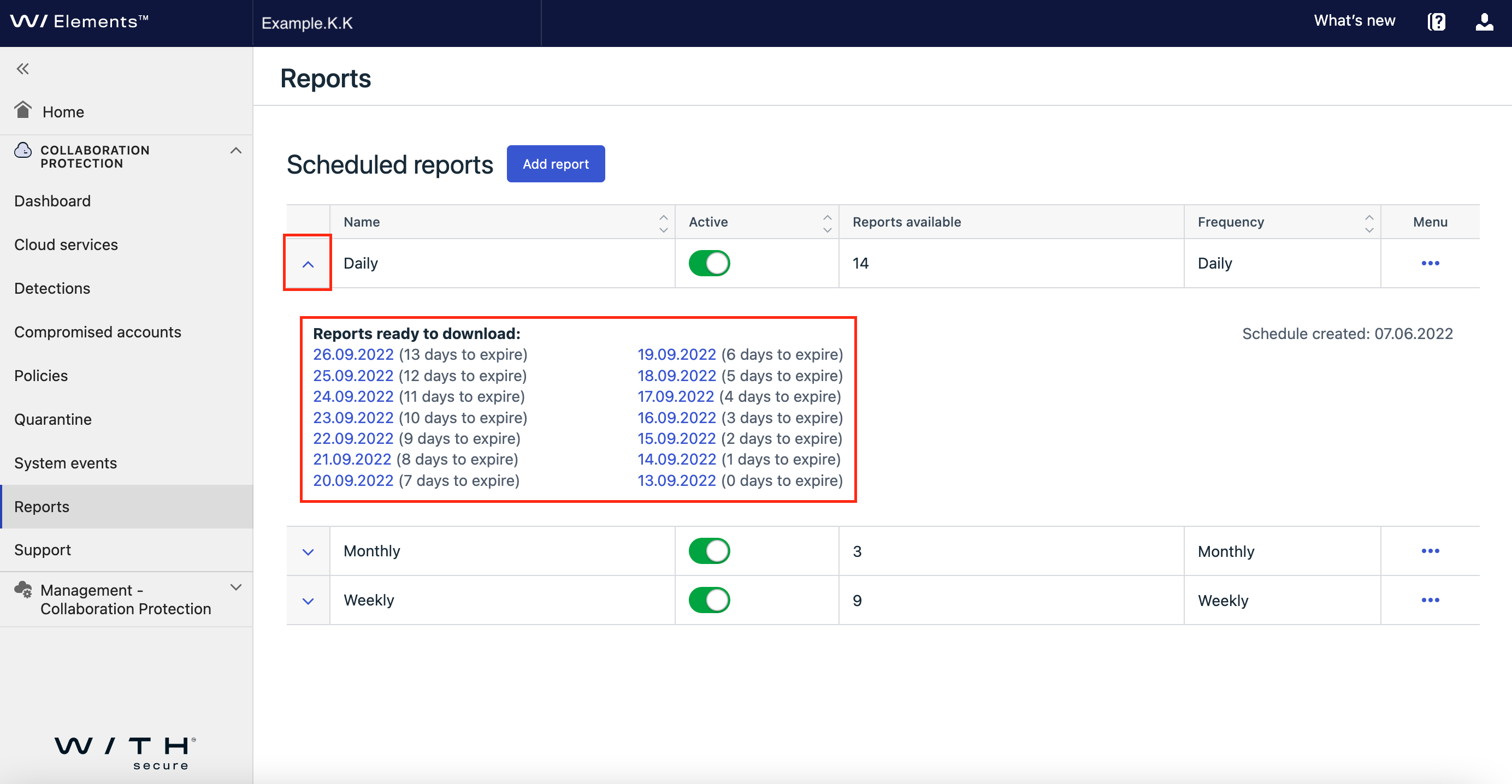Click the Reports available count 14
Screen dimensions: 1512x784
860,263
